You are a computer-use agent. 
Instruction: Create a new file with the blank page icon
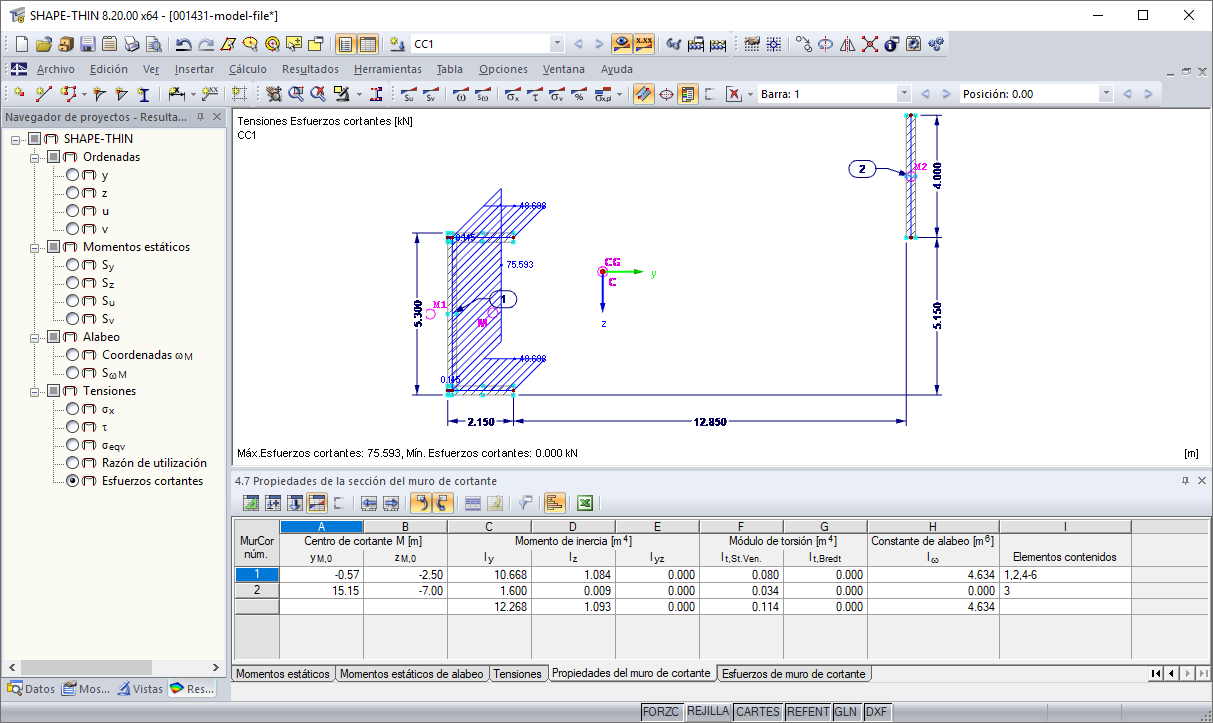point(21,44)
